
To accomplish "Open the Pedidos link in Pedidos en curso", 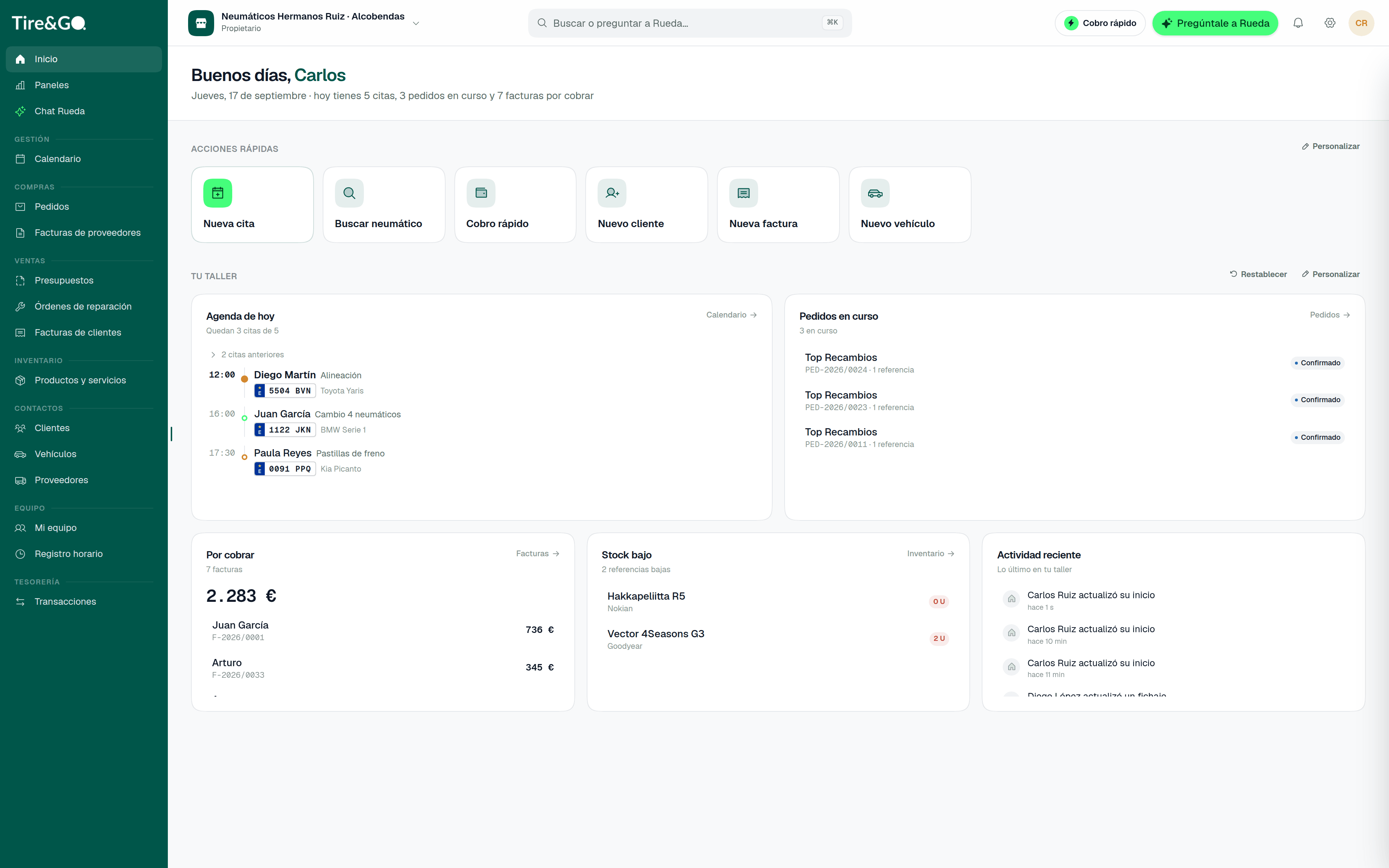I will (x=1330, y=315).
